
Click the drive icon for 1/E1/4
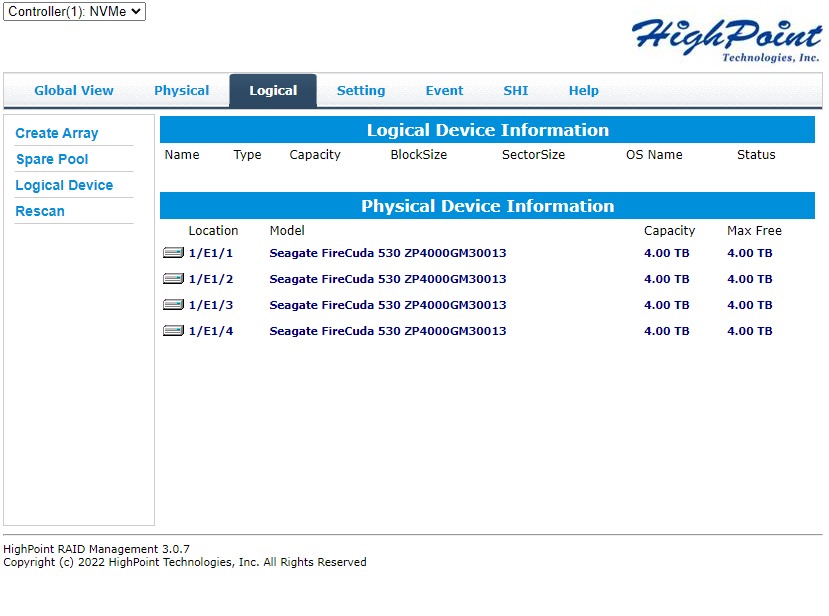click(x=173, y=331)
